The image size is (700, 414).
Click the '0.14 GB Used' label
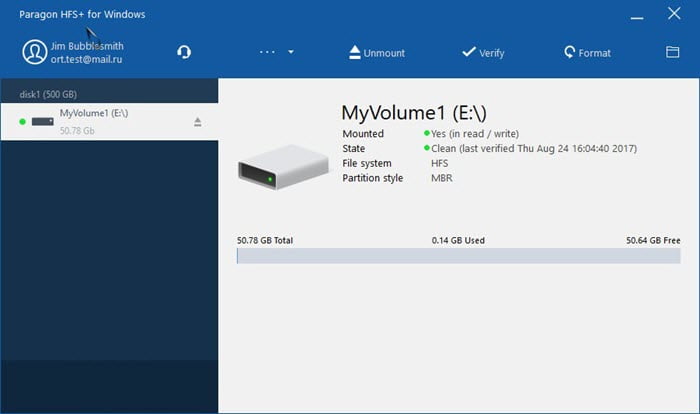coord(458,240)
